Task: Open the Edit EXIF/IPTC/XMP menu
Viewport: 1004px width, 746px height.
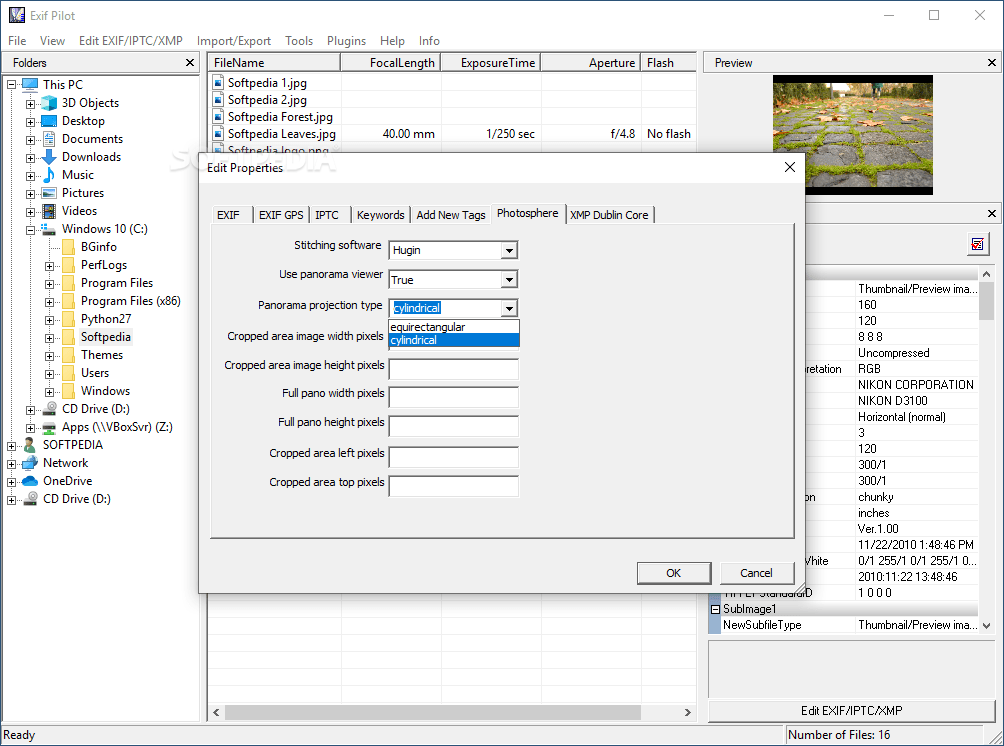Action: coord(131,41)
